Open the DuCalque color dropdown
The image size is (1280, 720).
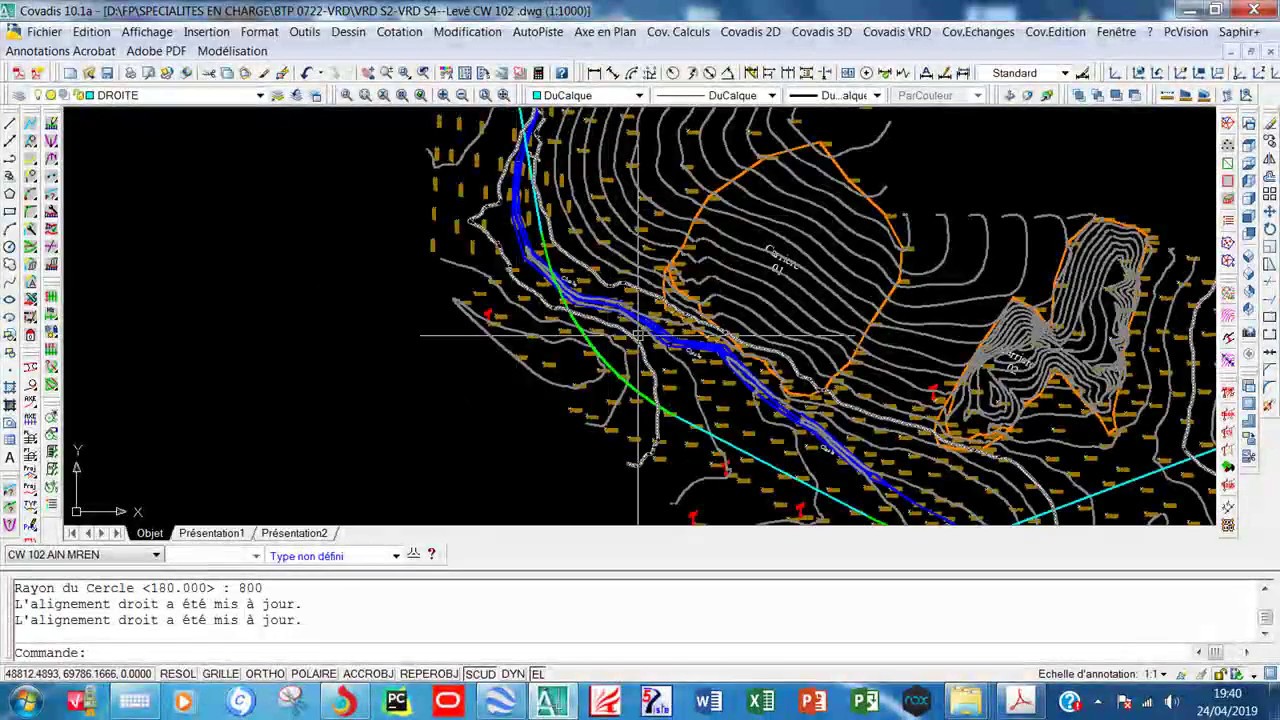(639, 96)
